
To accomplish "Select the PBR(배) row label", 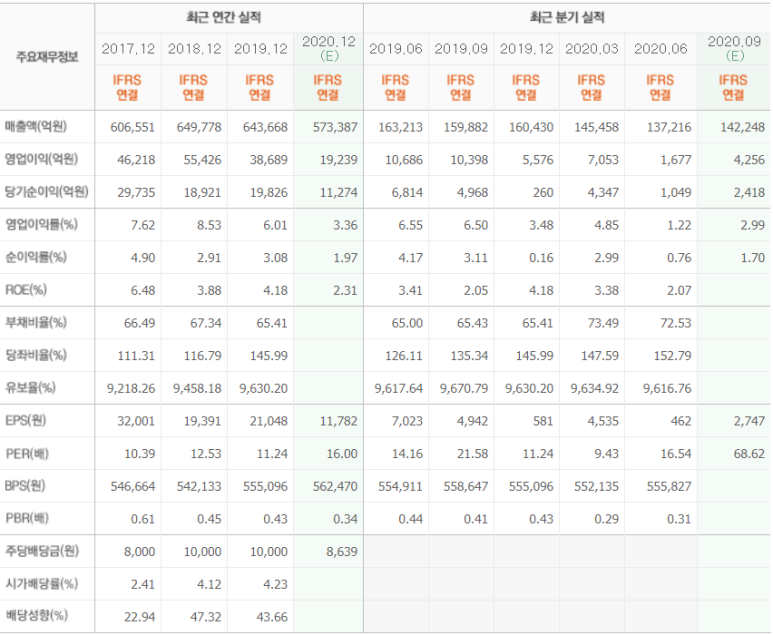I will 27,519.
